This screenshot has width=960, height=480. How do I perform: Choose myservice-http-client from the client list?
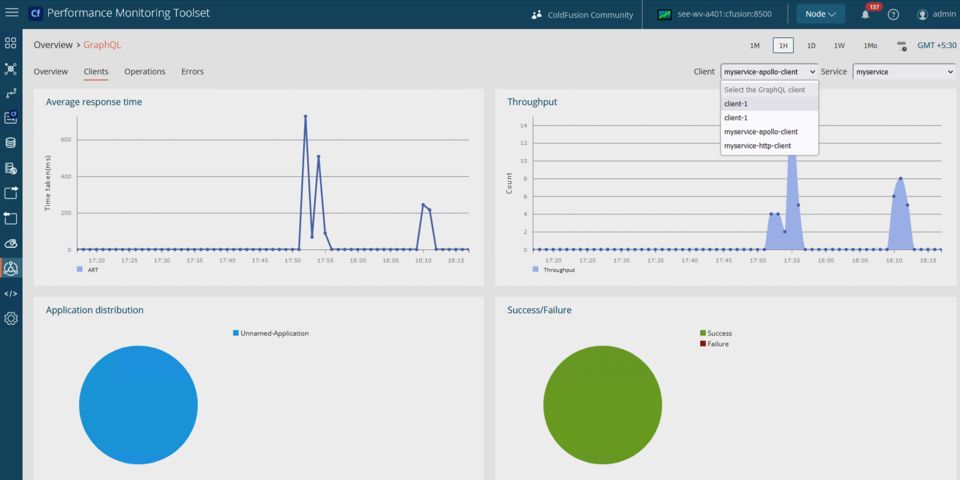click(757, 146)
